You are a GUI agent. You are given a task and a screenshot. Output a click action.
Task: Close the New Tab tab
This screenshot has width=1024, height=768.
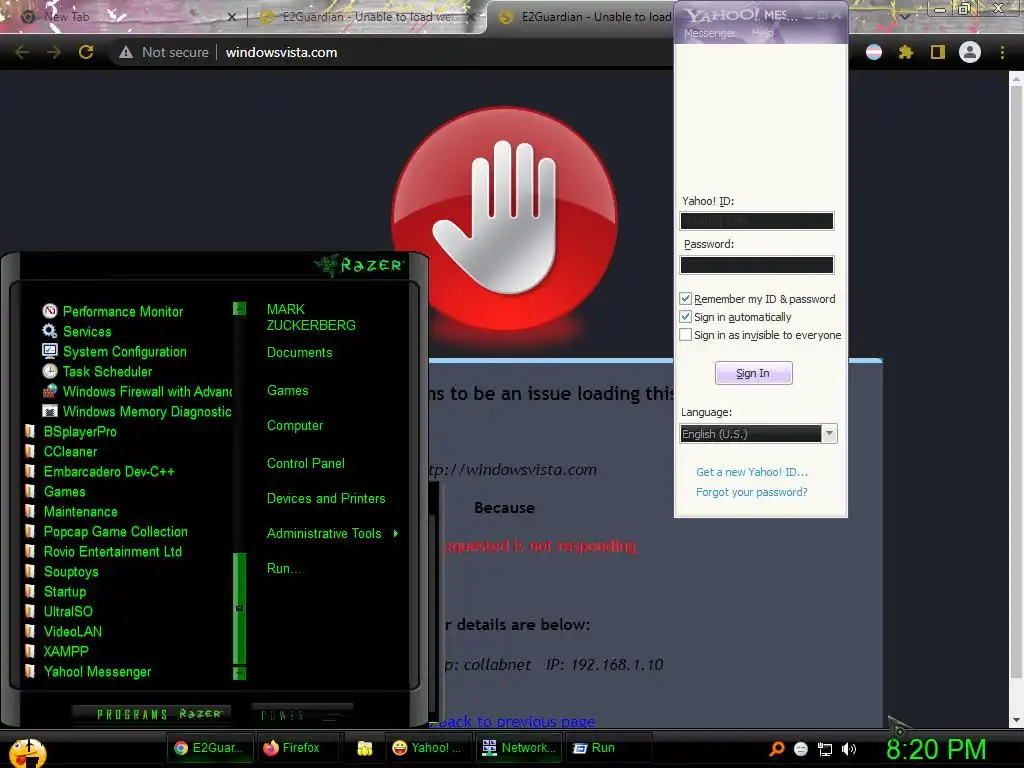pyautogui.click(x=231, y=17)
